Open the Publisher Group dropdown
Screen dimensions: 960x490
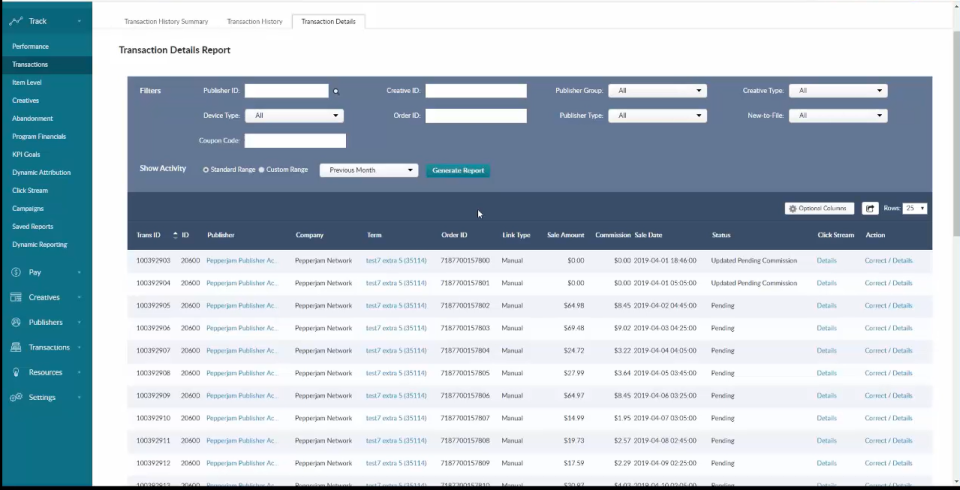[658, 91]
